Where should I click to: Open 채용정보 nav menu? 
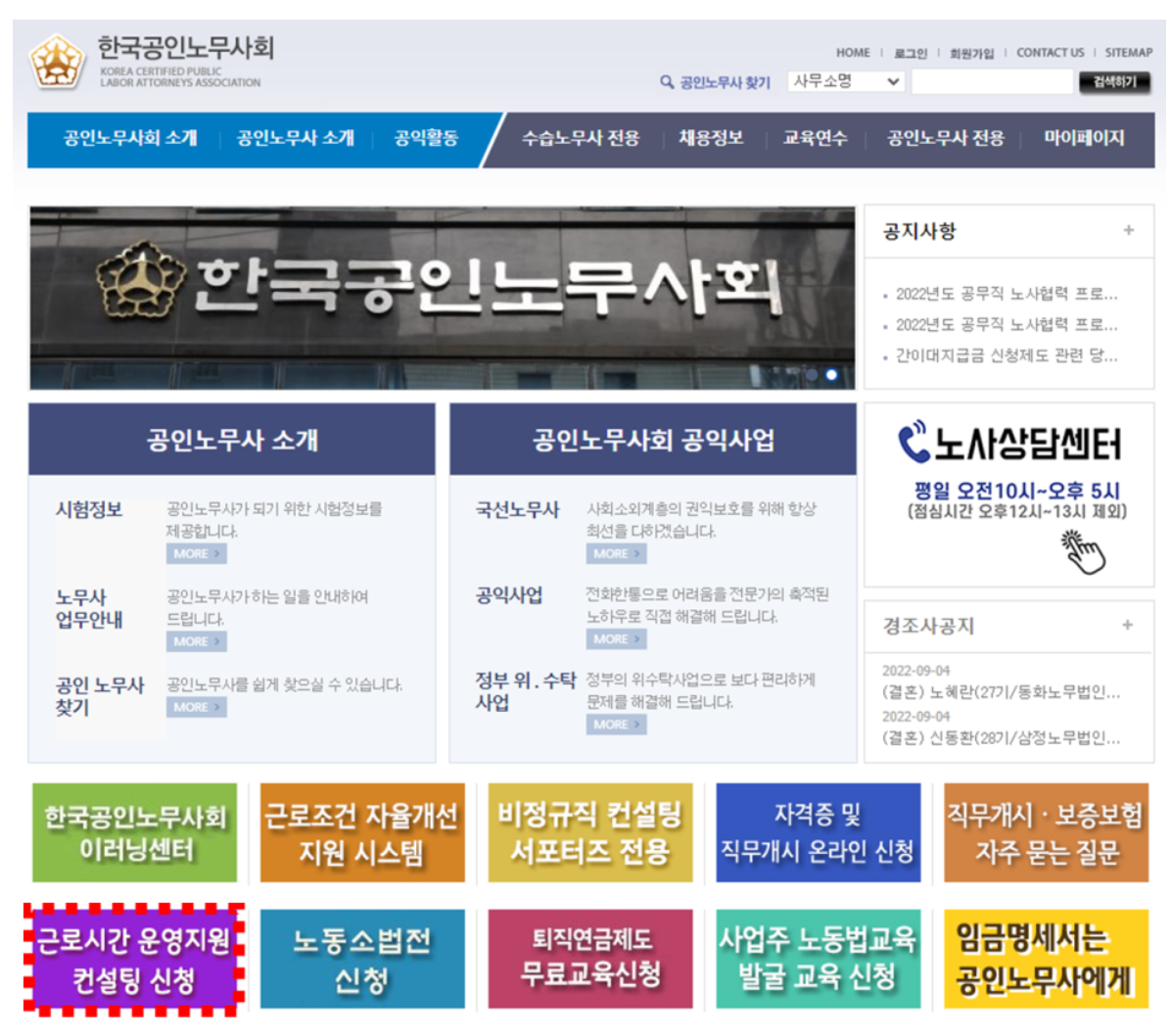(711, 138)
